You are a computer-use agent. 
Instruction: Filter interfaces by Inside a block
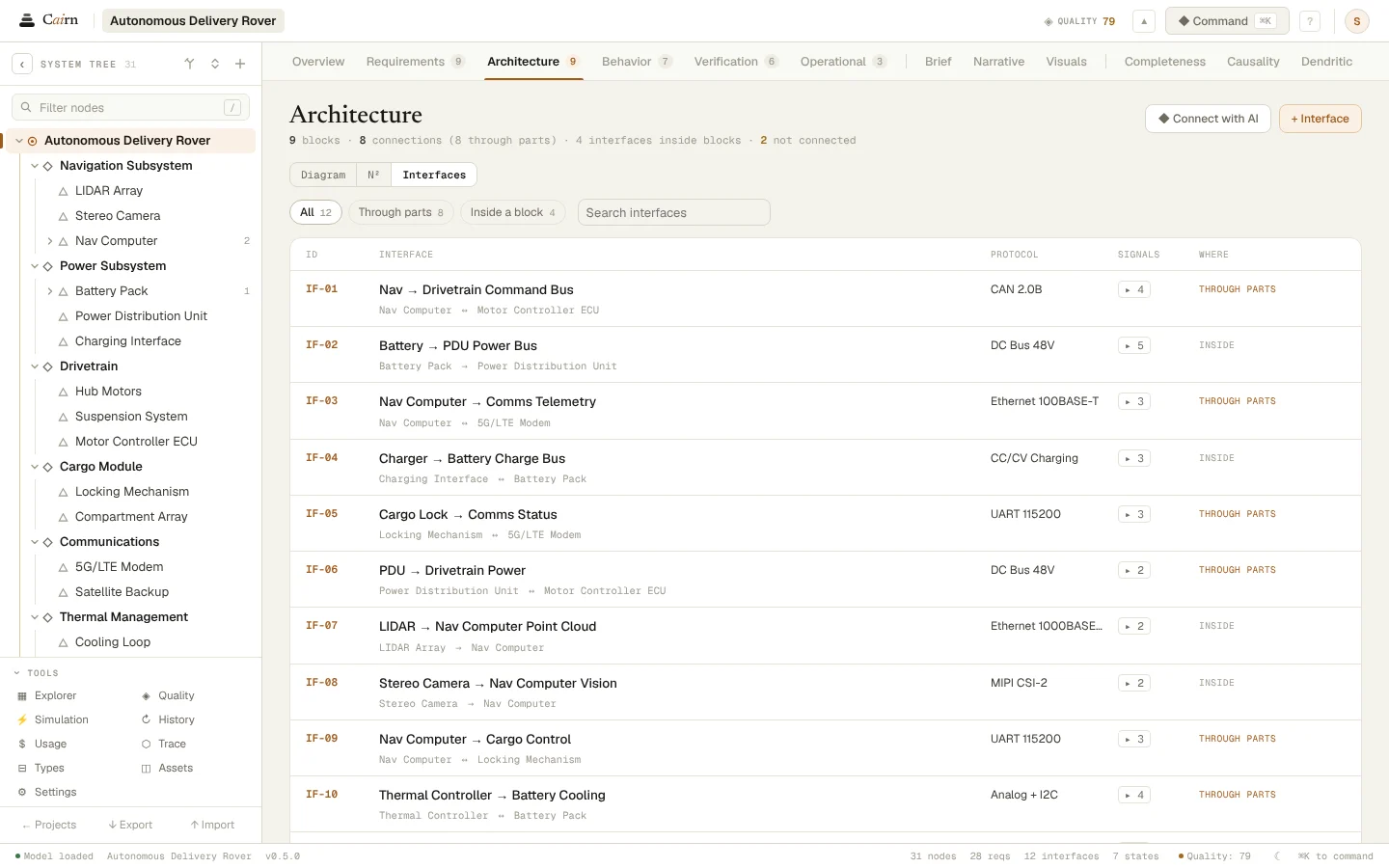coord(513,212)
